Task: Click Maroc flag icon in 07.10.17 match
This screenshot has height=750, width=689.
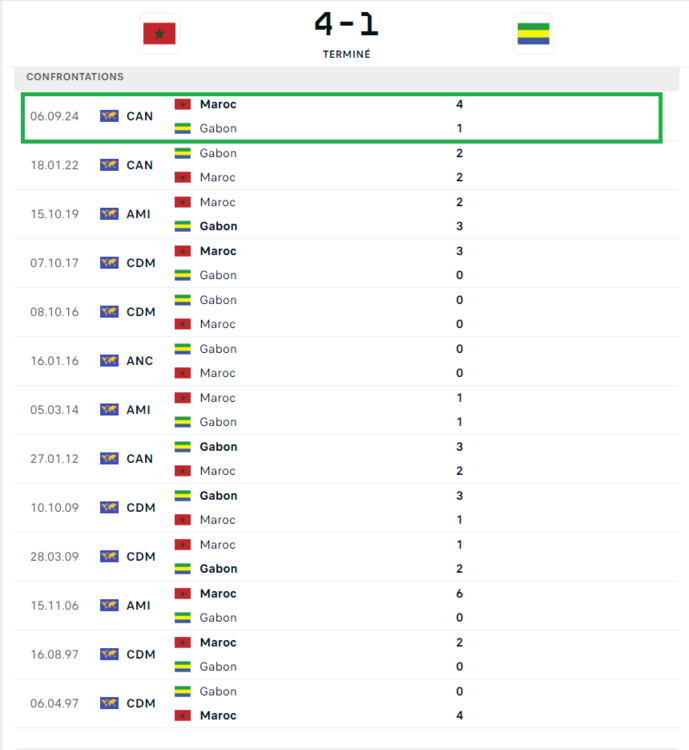Action: [183, 251]
